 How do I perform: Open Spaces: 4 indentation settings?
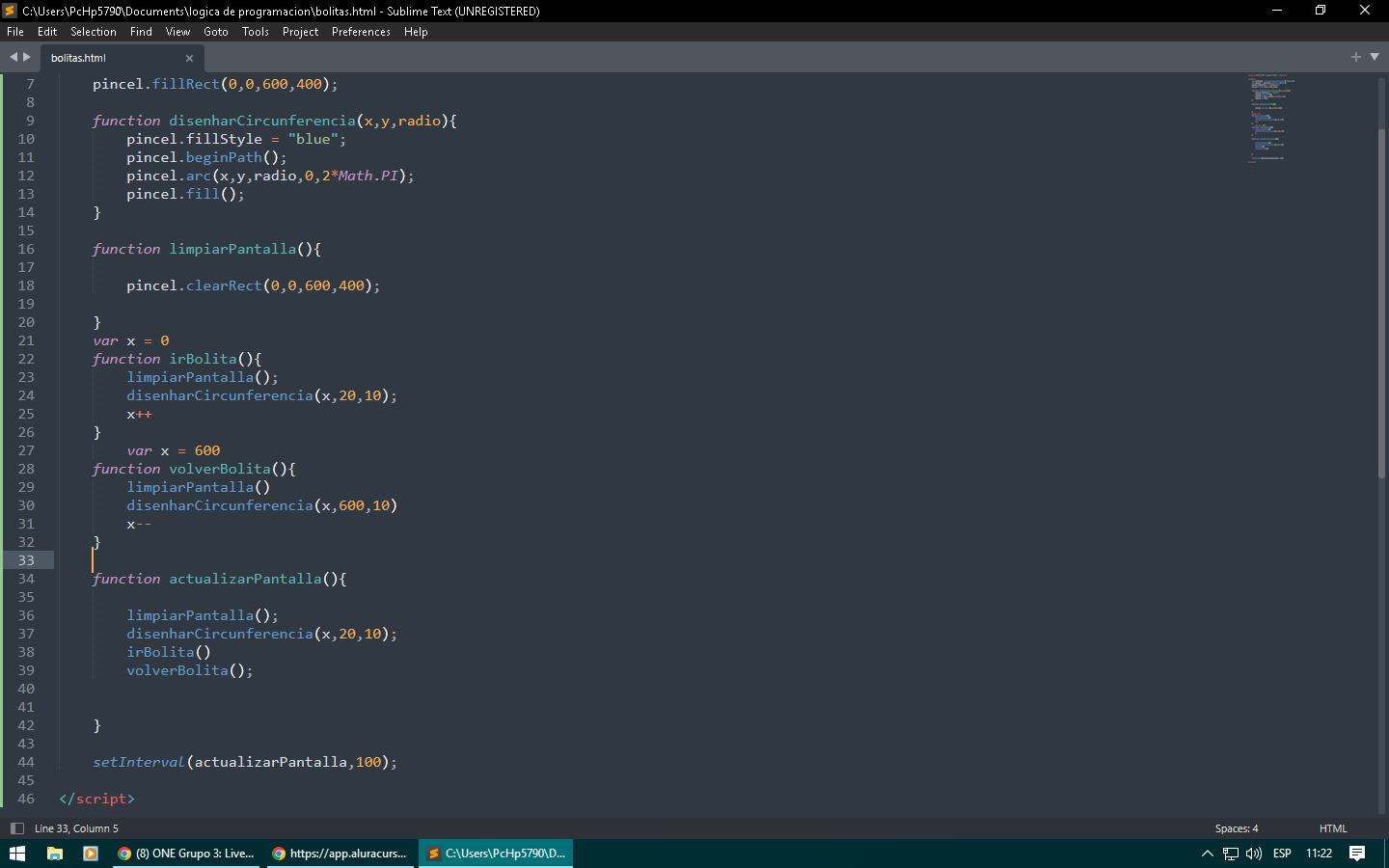click(x=1237, y=828)
